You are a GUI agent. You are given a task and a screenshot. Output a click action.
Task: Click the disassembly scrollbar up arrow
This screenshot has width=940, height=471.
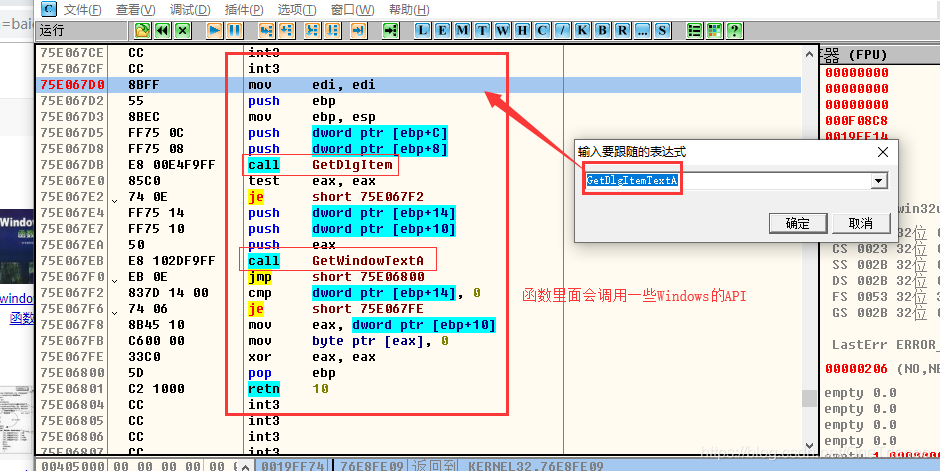(809, 54)
